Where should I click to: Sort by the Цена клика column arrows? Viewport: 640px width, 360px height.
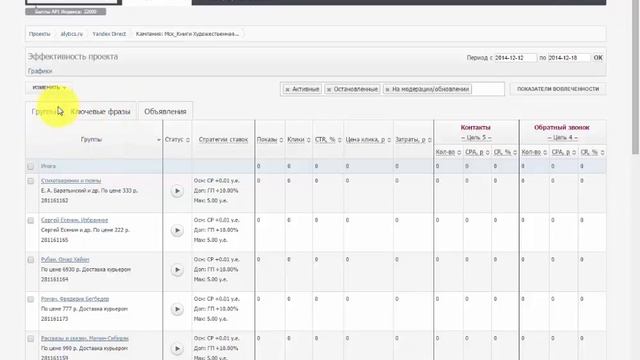tap(389, 140)
